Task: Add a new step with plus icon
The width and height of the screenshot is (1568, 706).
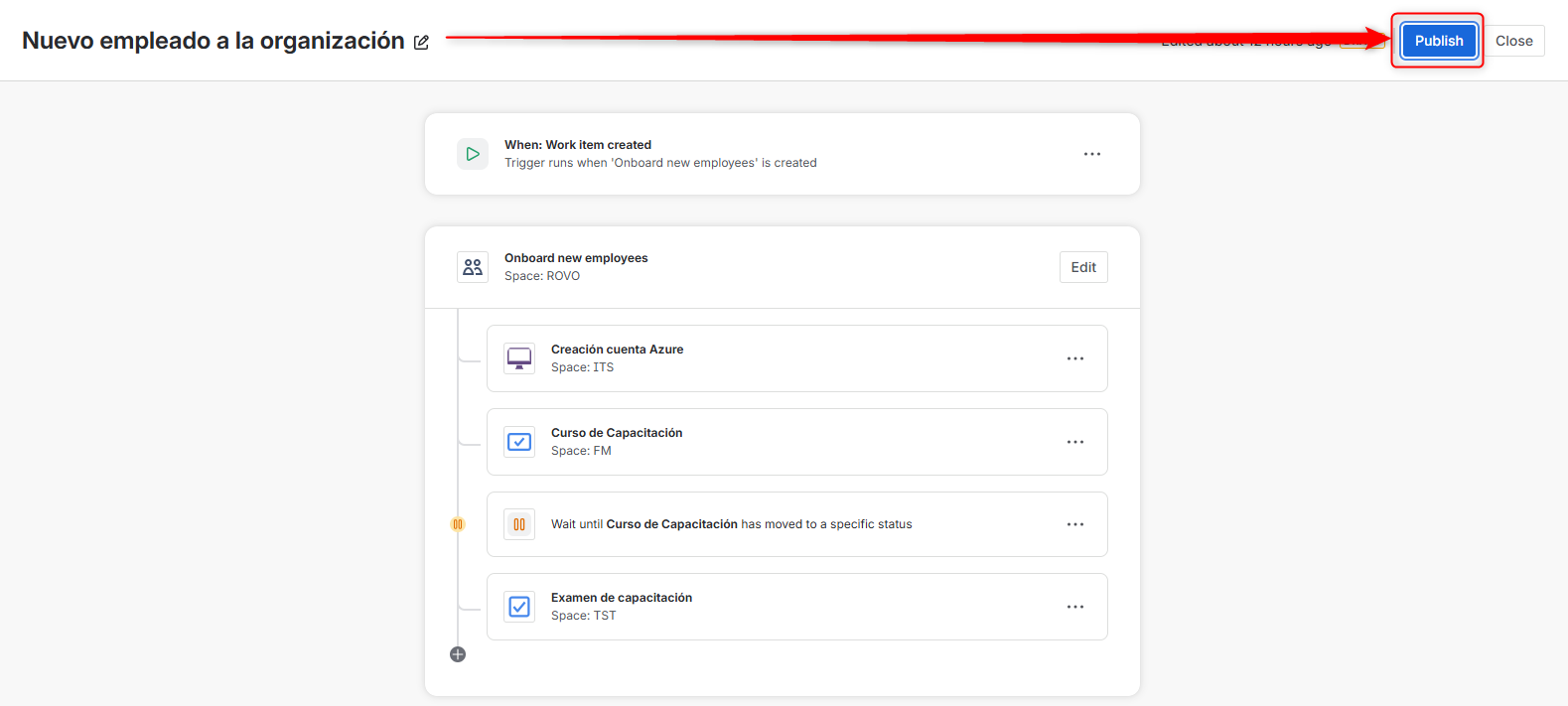Action: tap(458, 654)
